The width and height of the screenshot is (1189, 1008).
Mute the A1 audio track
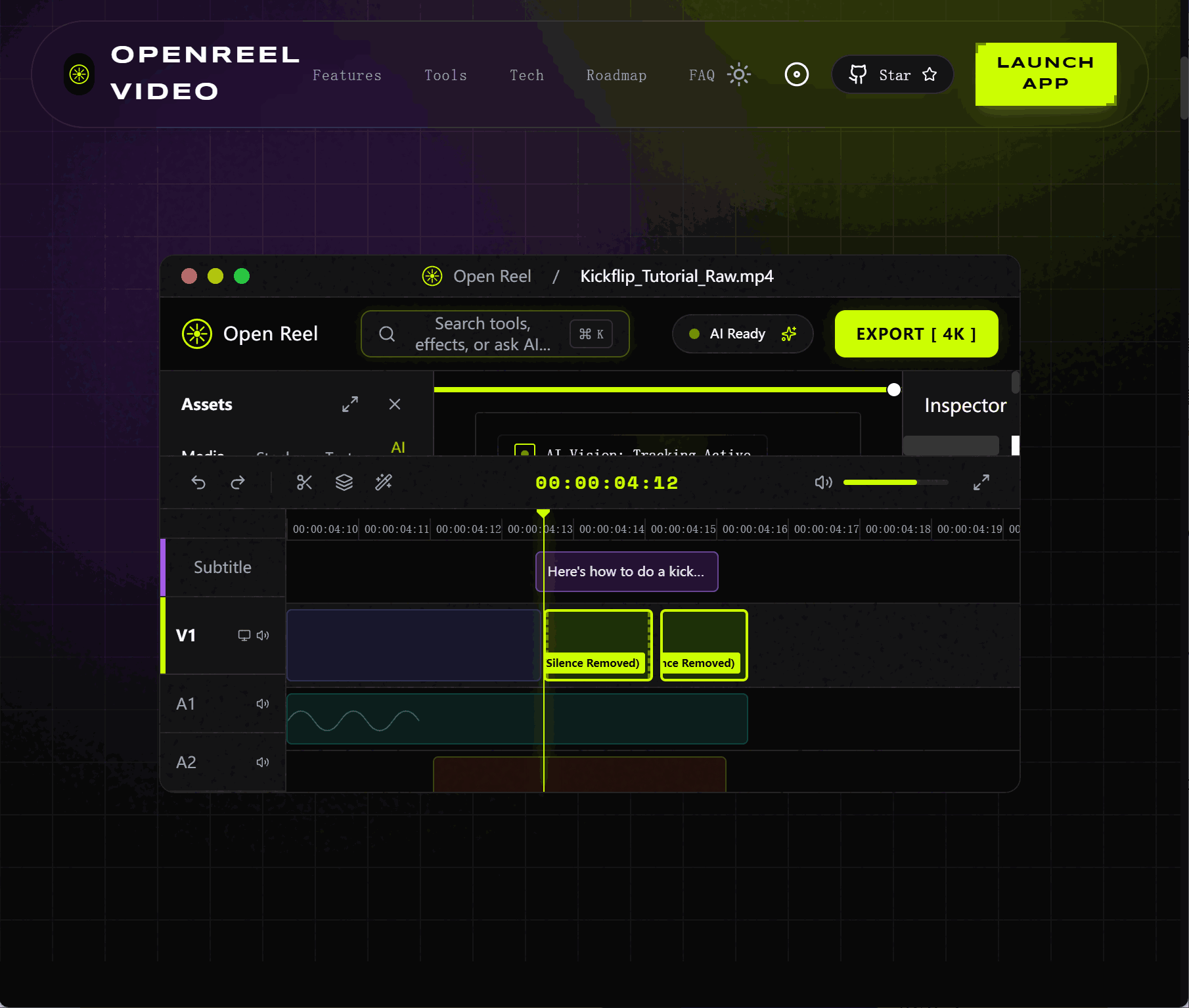tap(262, 703)
